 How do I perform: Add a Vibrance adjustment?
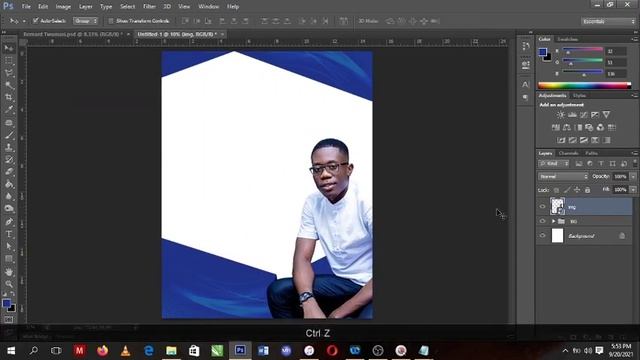point(607,115)
